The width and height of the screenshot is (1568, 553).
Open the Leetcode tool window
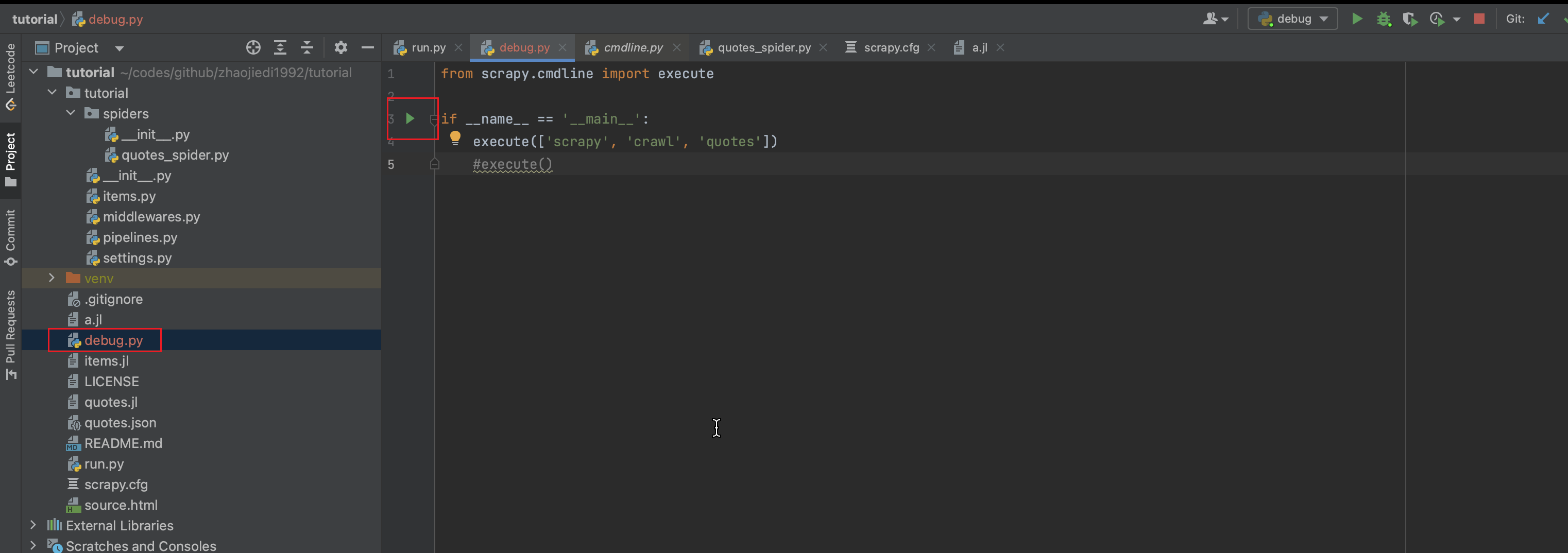tap(10, 77)
